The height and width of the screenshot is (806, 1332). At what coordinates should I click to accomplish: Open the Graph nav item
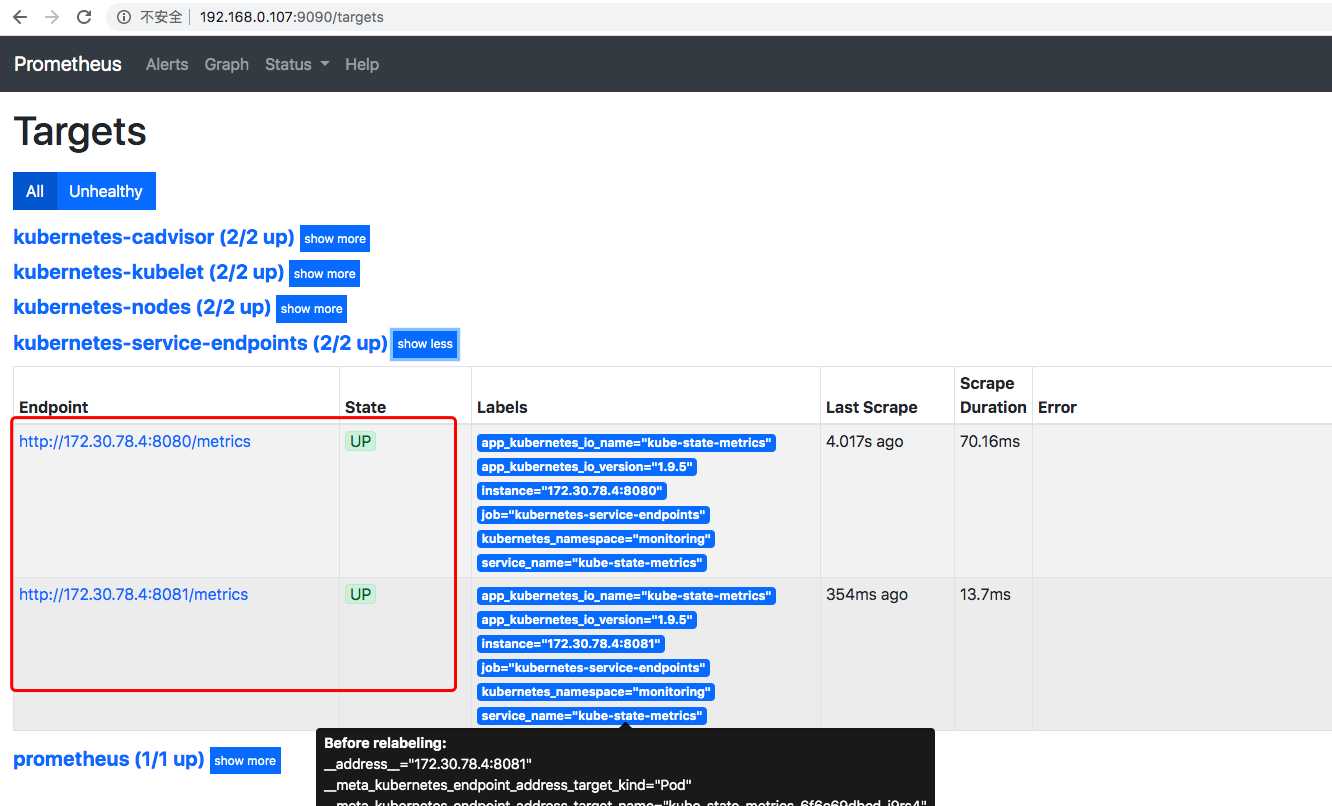[x=227, y=64]
